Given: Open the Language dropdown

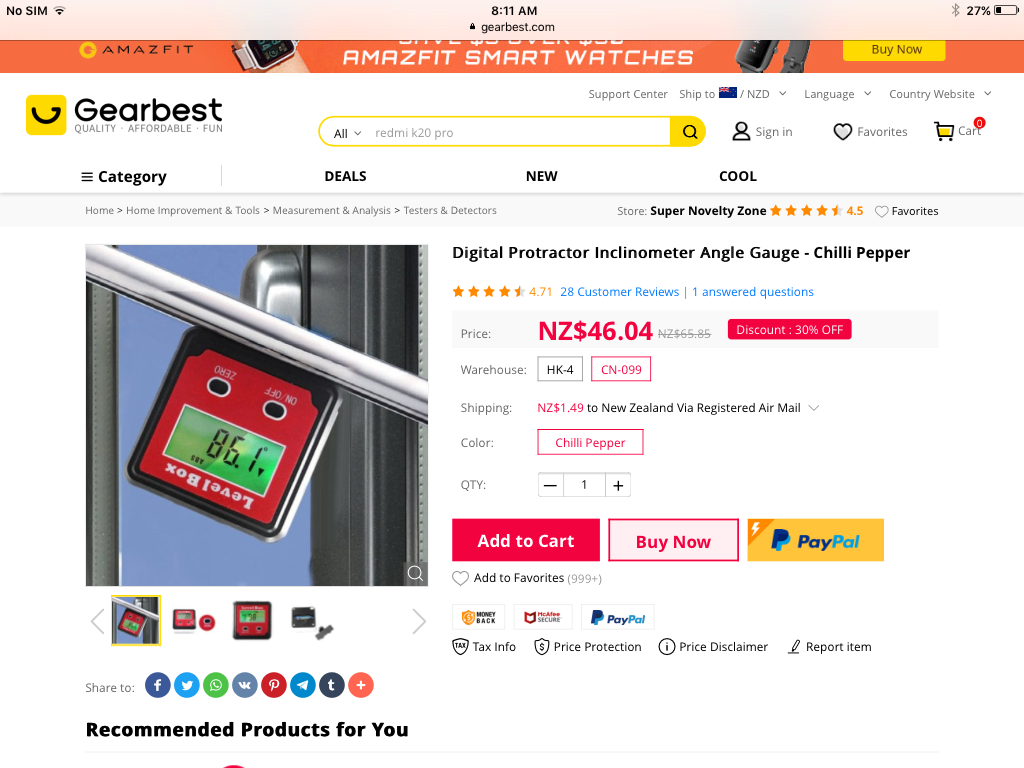Looking at the screenshot, I should [x=837, y=94].
